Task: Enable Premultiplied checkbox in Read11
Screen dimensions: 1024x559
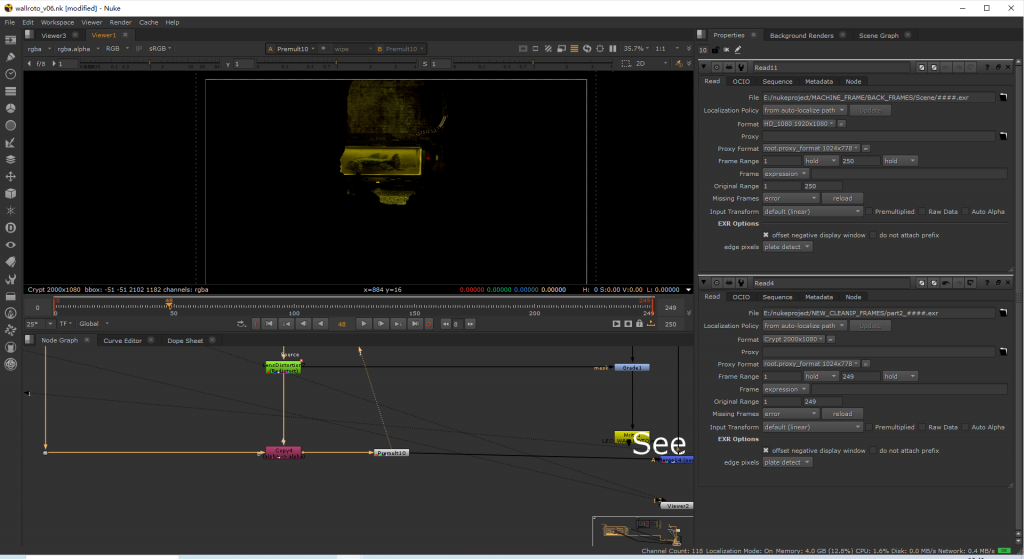Action: 869,212
